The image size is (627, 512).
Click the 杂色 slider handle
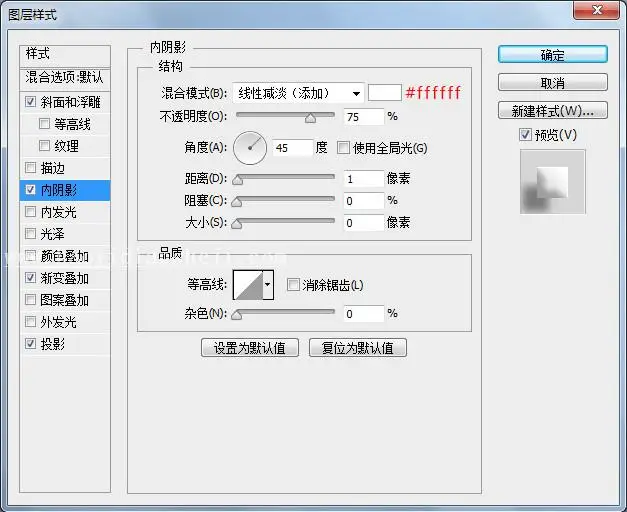tap(237, 315)
